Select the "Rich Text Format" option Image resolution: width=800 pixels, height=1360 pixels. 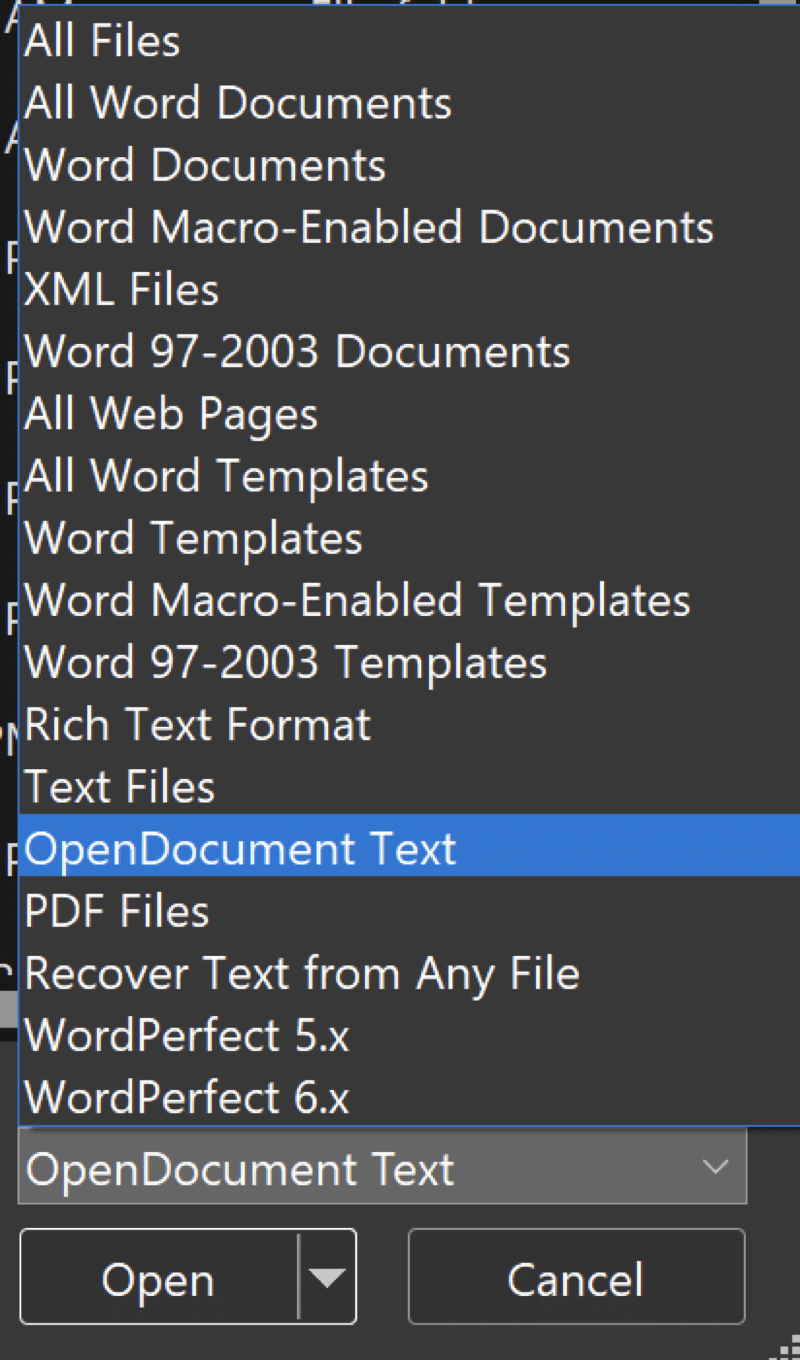[197, 724]
